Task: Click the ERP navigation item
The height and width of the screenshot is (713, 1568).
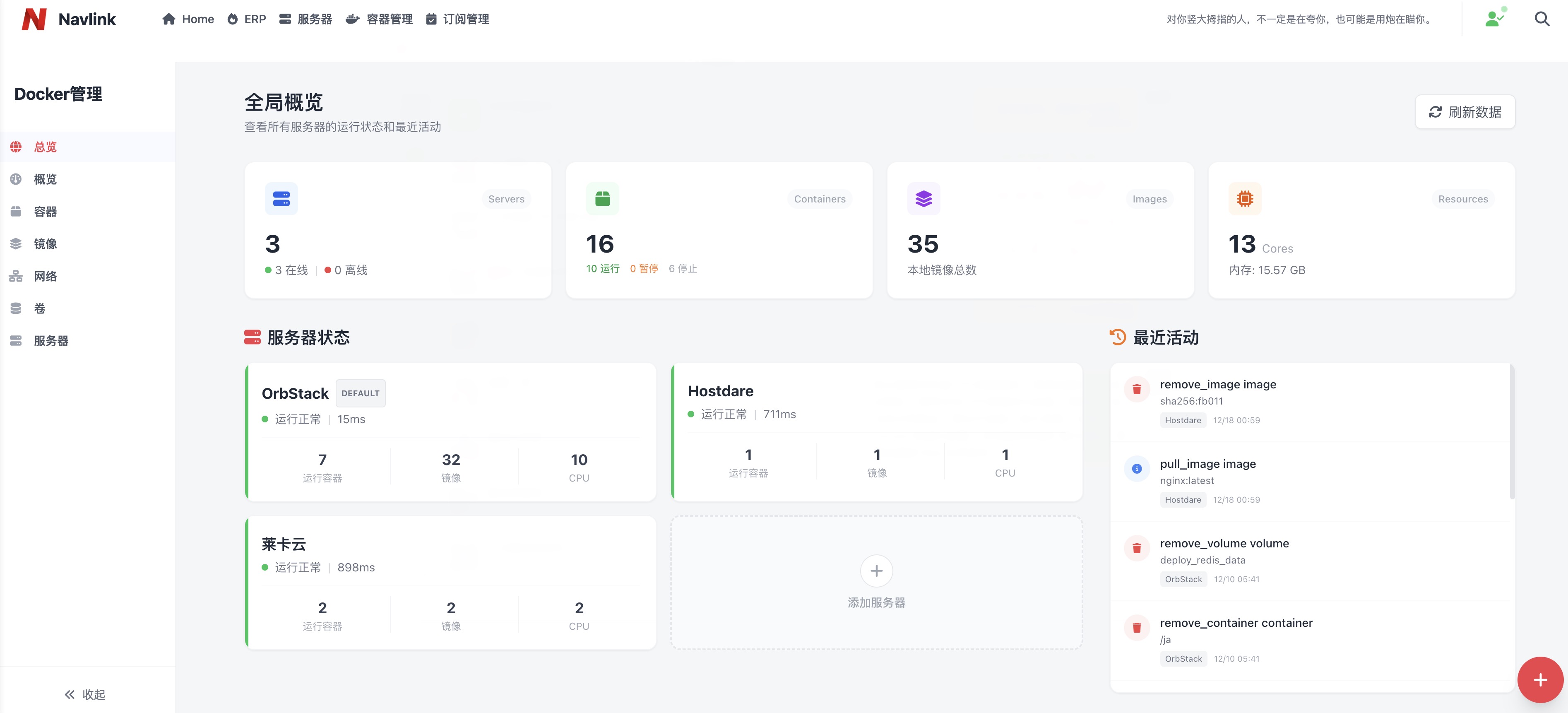Action: click(247, 19)
